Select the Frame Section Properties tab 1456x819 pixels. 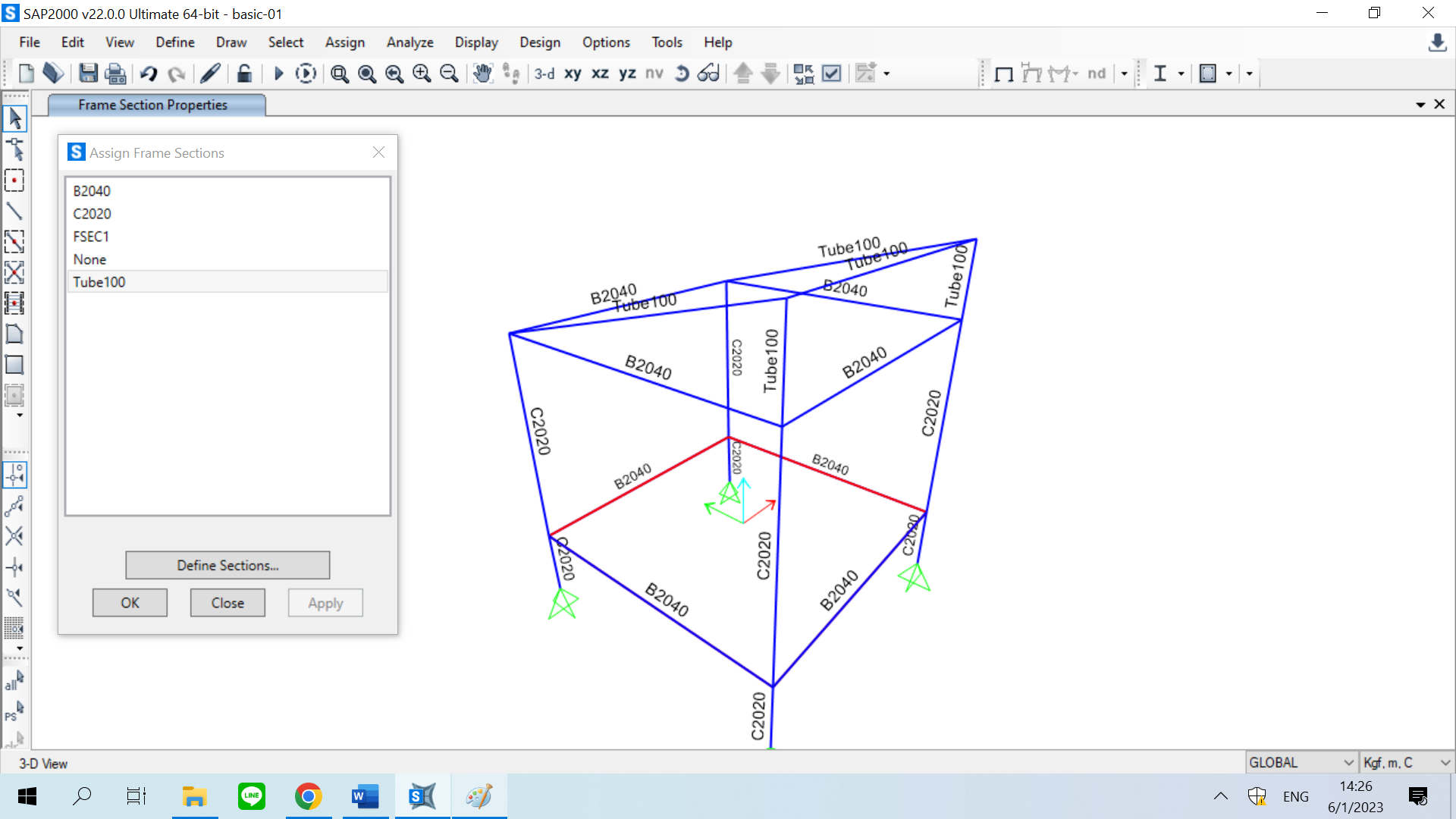[152, 105]
